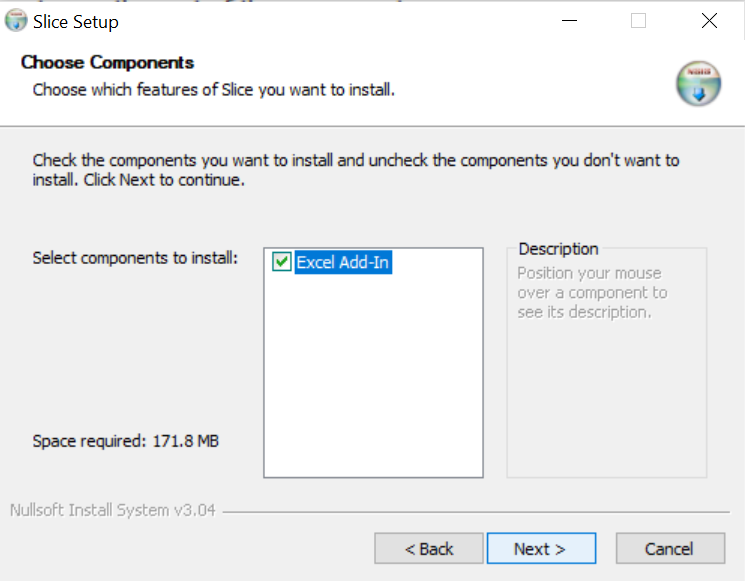
Task: Cancel the Slice installation
Action: [x=669, y=549]
